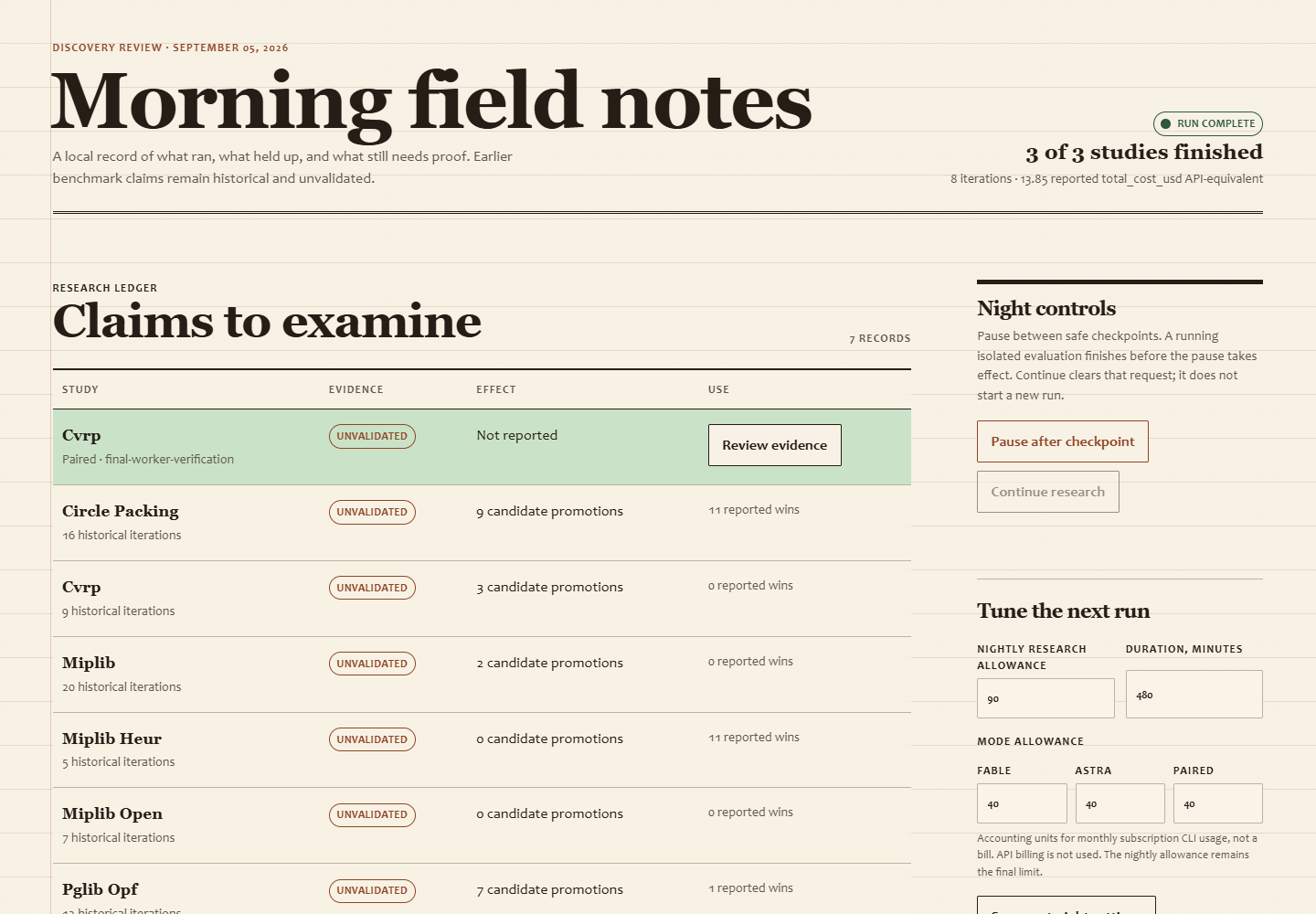Click the Review evidence button

[774, 445]
